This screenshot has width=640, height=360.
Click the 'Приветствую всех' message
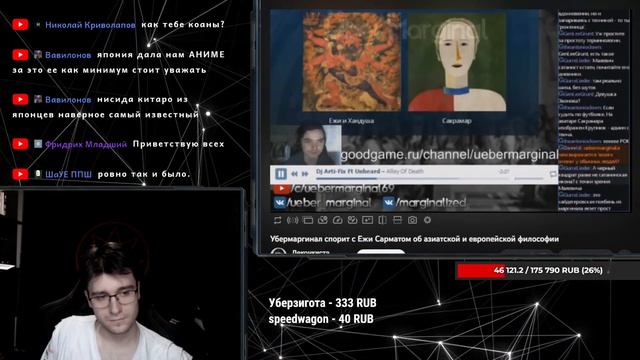click(178, 144)
